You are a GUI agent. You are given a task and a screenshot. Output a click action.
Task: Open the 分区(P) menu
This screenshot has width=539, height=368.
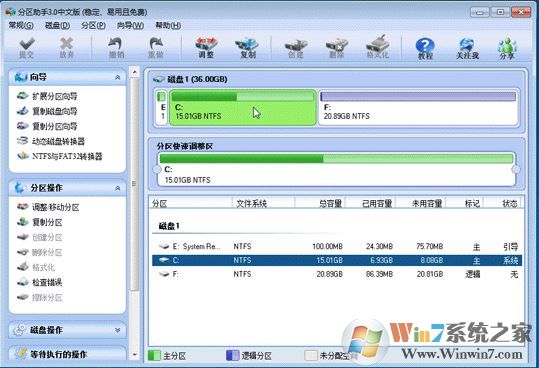click(x=94, y=25)
